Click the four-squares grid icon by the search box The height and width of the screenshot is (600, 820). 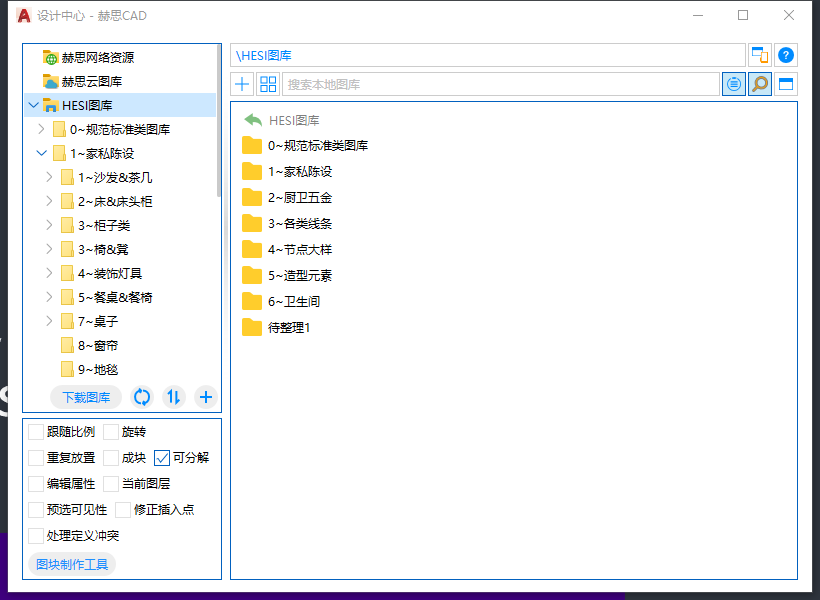click(x=268, y=84)
